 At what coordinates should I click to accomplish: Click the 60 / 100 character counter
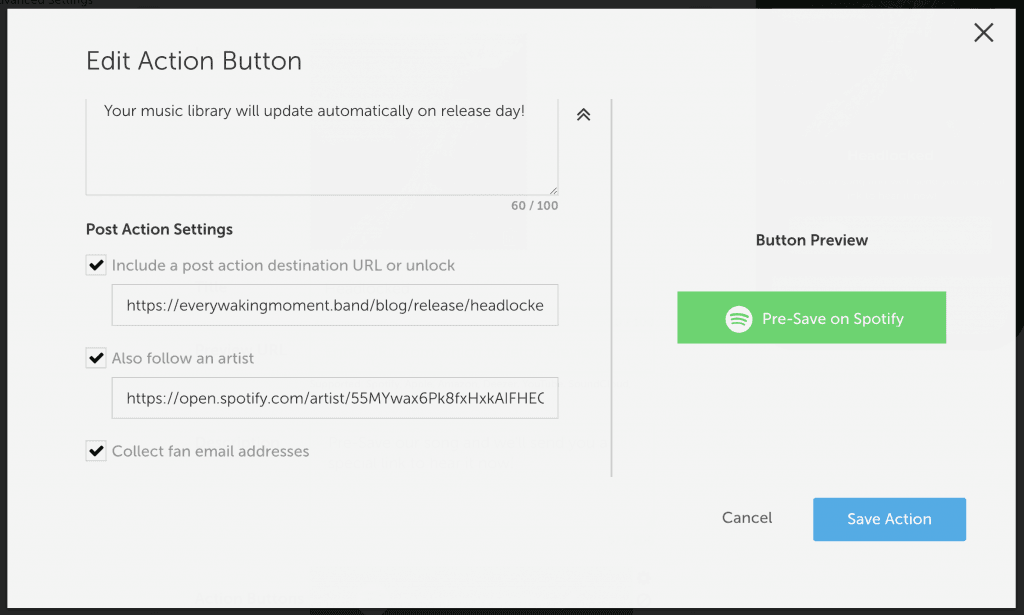(x=534, y=206)
